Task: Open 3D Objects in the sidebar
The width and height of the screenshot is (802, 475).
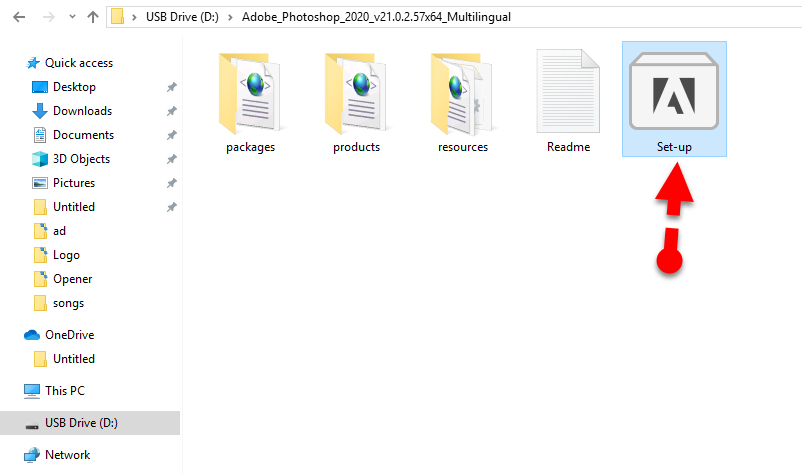Action: (81, 159)
